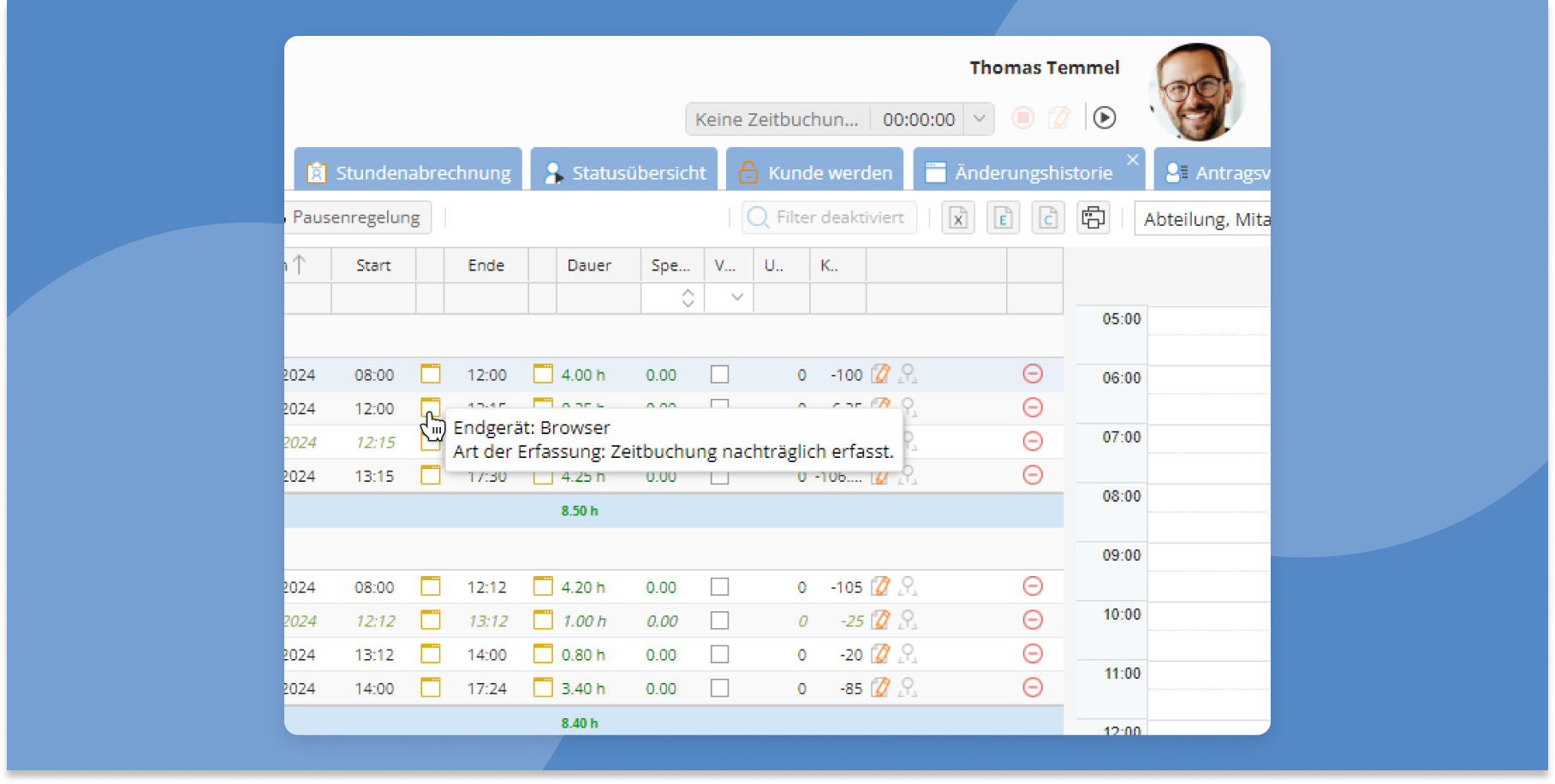This screenshot has width=1555, height=784.
Task: Click browser icon before the 3.40 h duration
Action: [543, 687]
